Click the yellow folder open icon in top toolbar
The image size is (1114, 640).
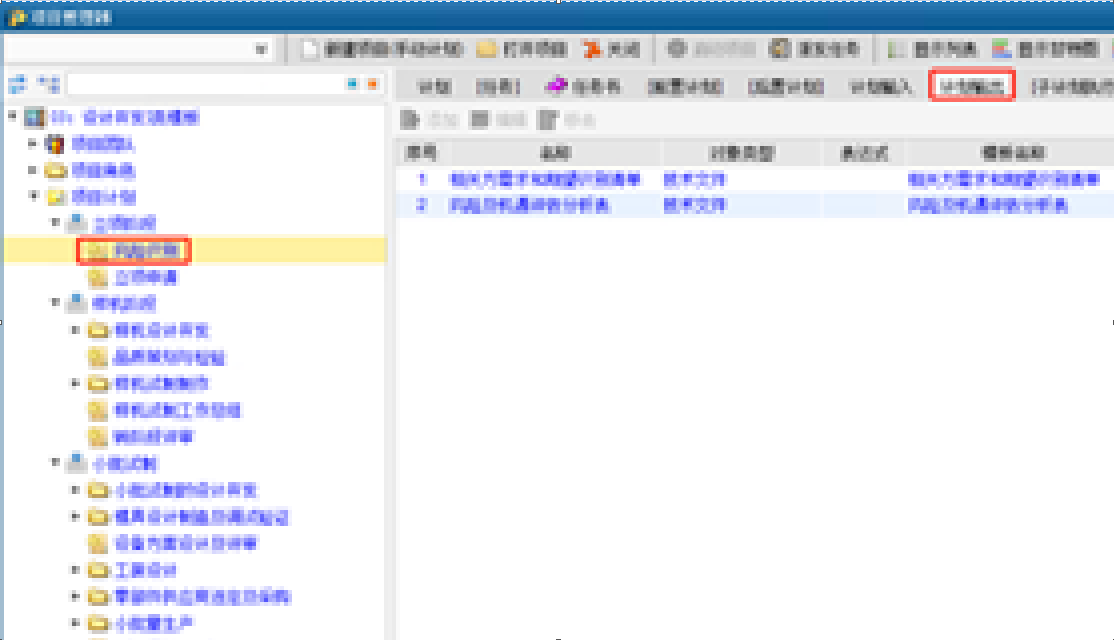coord(487,49)
